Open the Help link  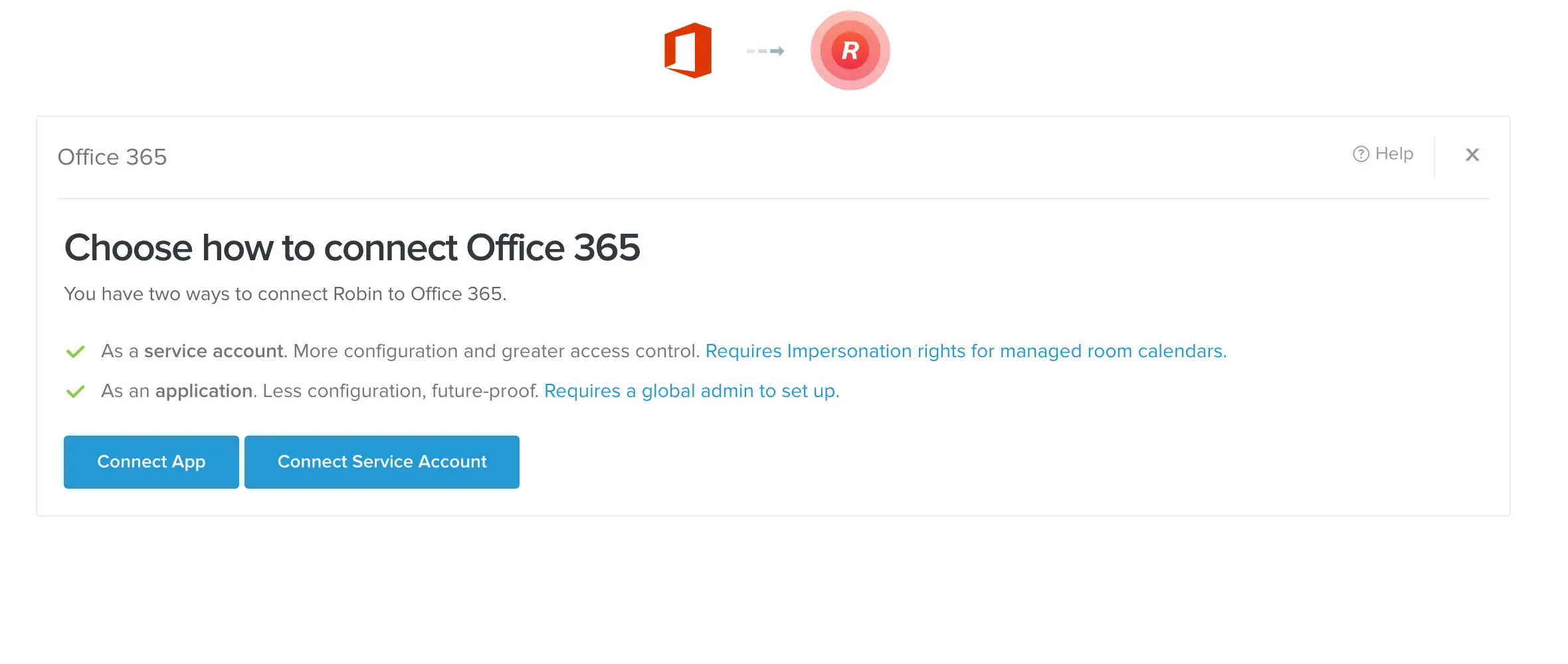click(x=1383, y=154)
